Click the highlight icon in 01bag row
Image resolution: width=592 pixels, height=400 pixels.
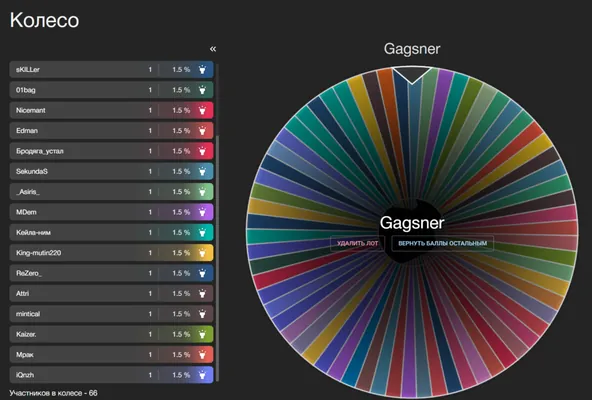202,90
